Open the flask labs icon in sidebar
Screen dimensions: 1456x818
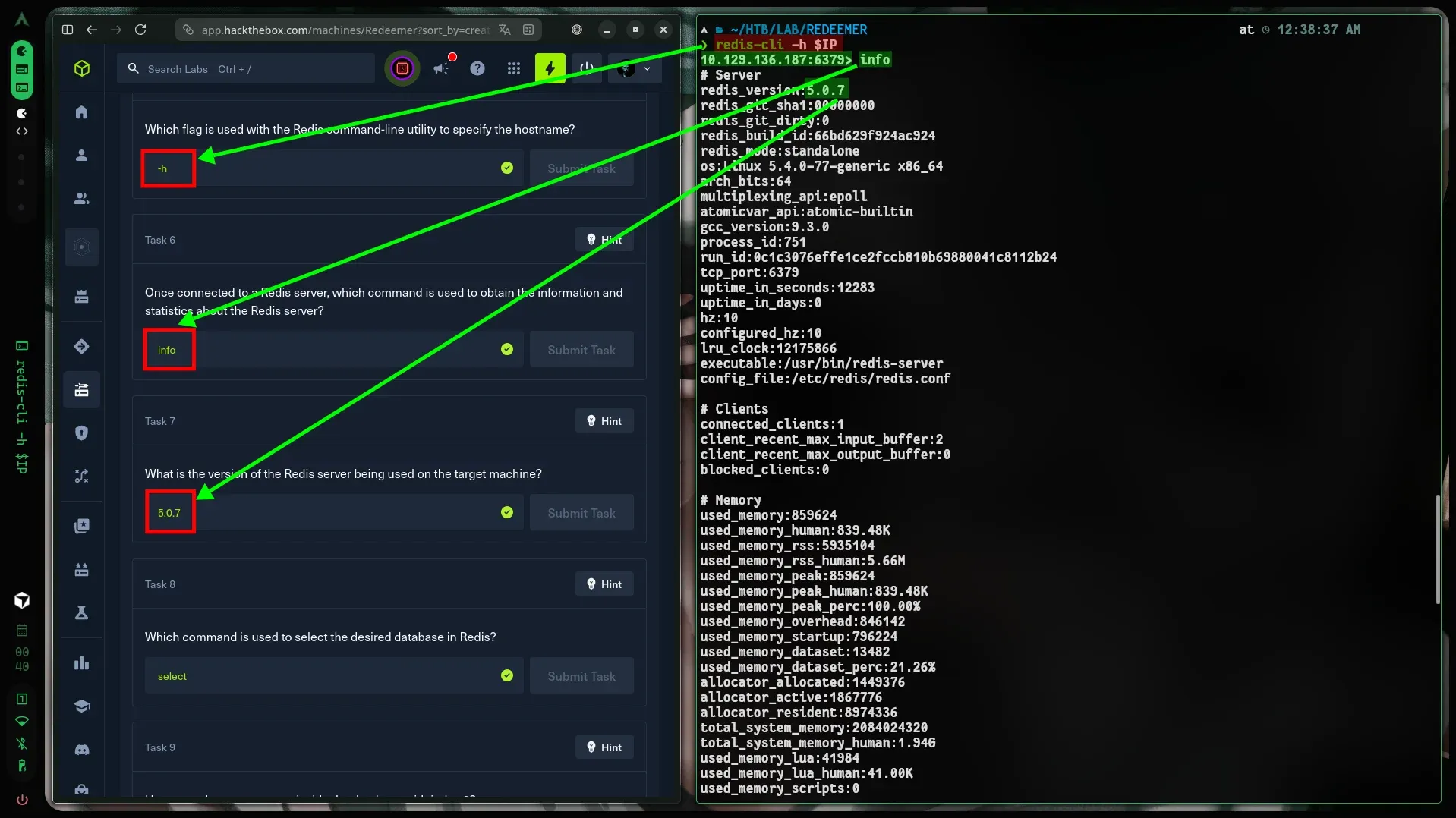click(82, 612)
